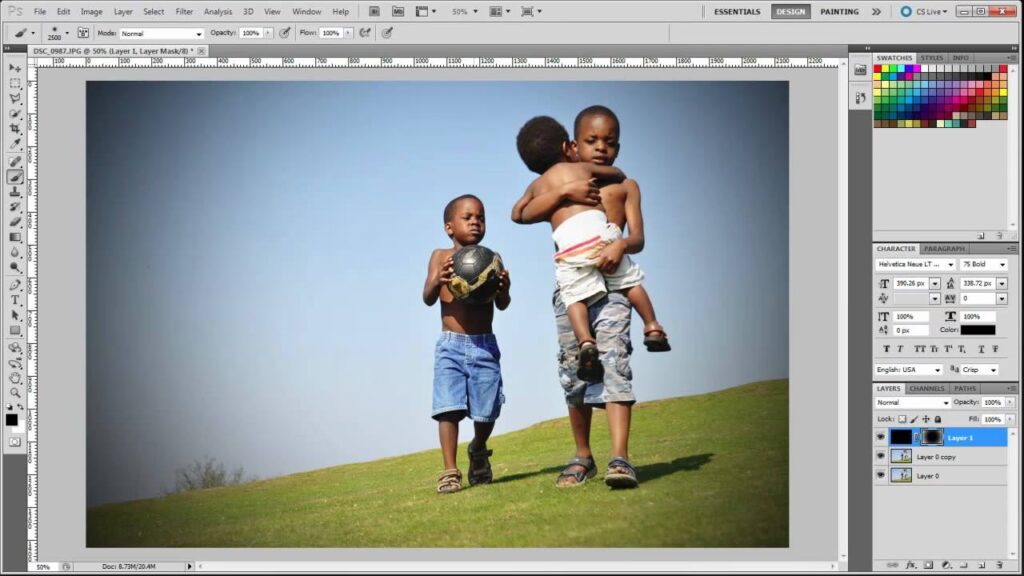This screenshot has width=1024, height=576.
Task: Enable airbrush mode in options bar
Action: pyautogui.click(x=364, y=33)
